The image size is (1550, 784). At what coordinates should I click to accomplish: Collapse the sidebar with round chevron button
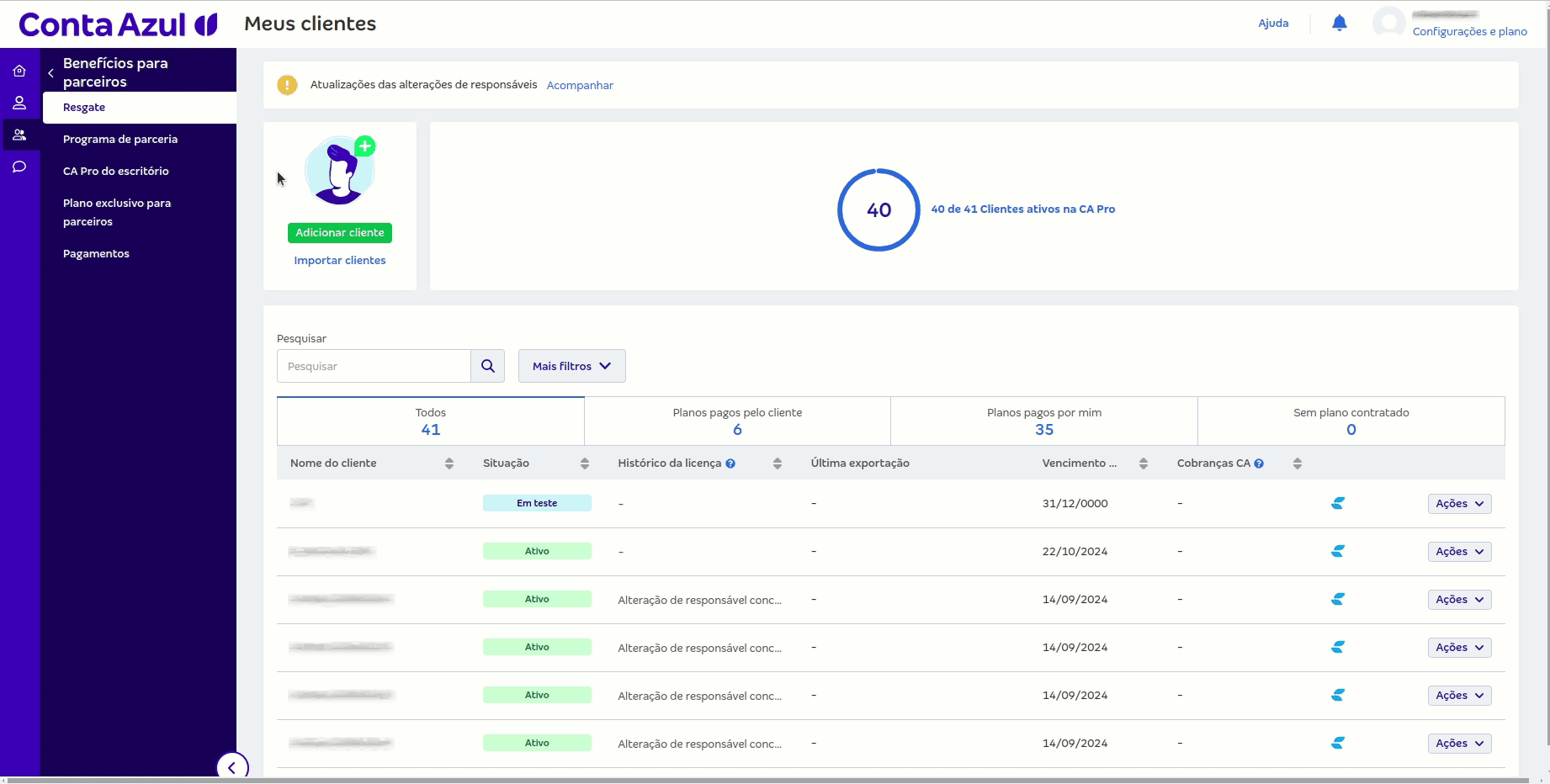[232, 767]
